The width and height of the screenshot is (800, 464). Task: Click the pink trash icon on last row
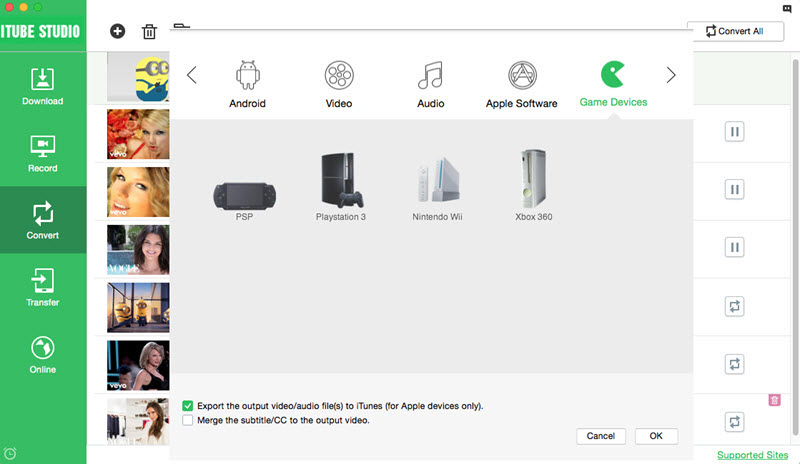774,400
